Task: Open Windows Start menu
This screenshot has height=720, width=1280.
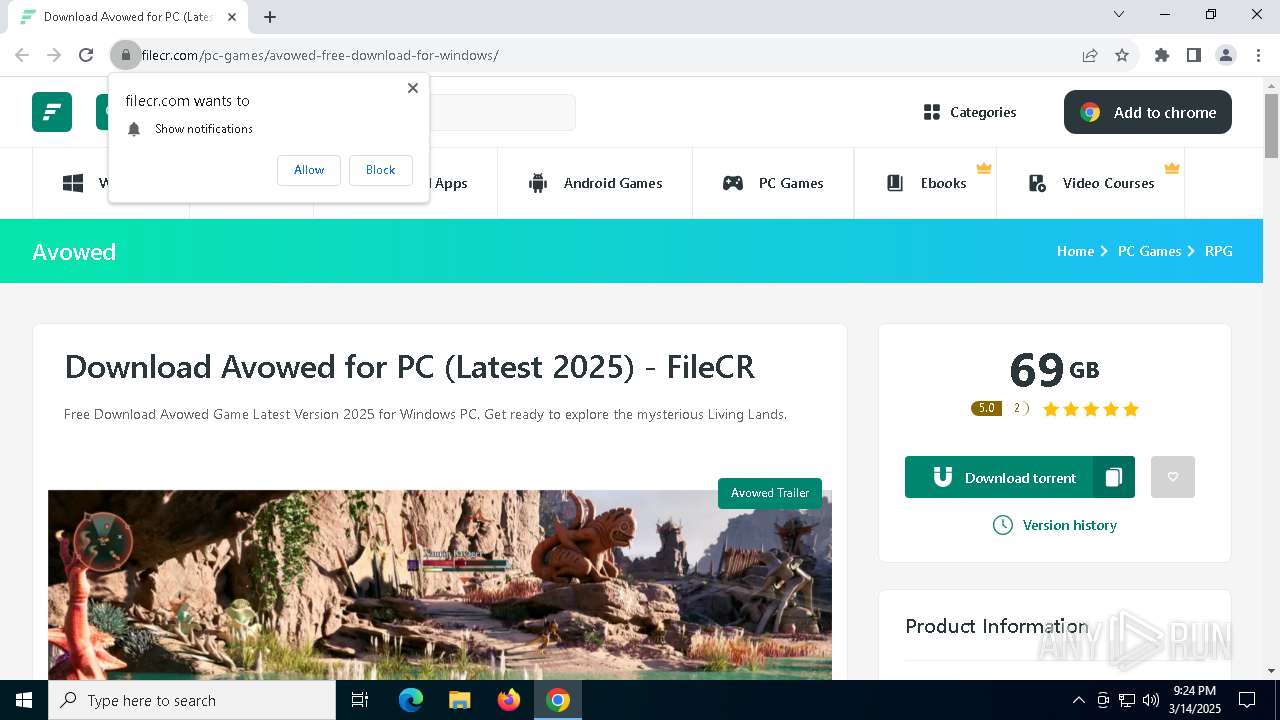Action: (24, 700)
